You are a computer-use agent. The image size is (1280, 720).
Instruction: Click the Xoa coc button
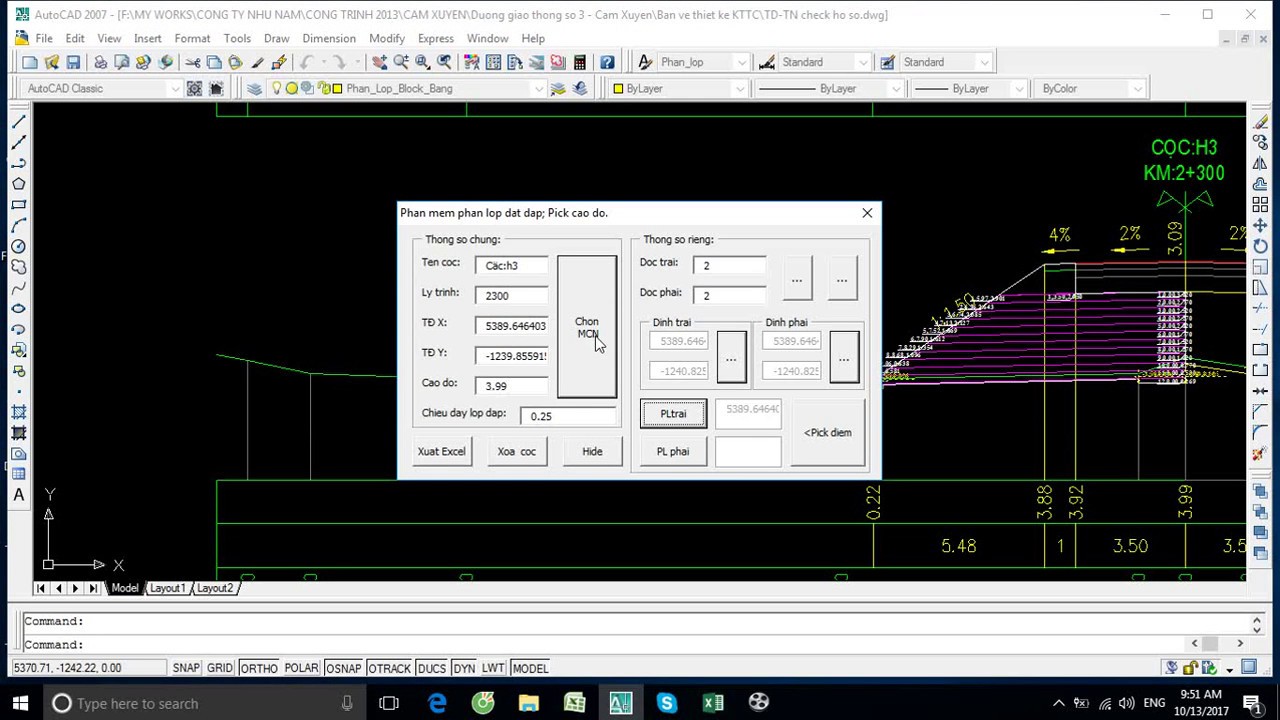(517, 451)
